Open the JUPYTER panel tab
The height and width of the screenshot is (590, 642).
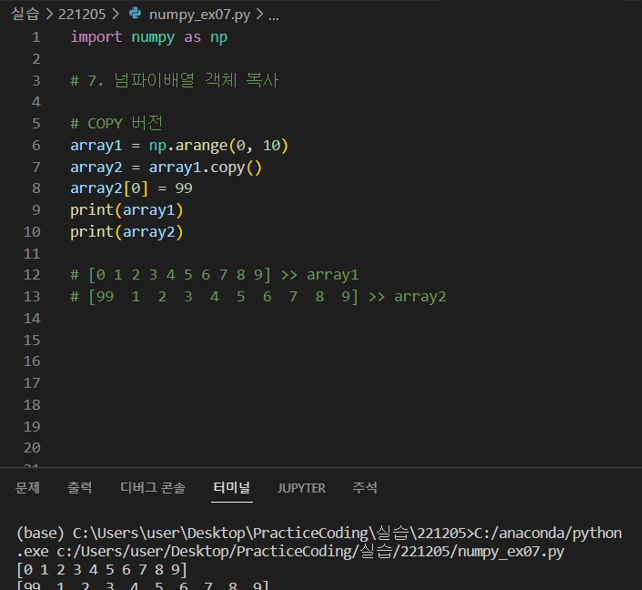(301, 488)
